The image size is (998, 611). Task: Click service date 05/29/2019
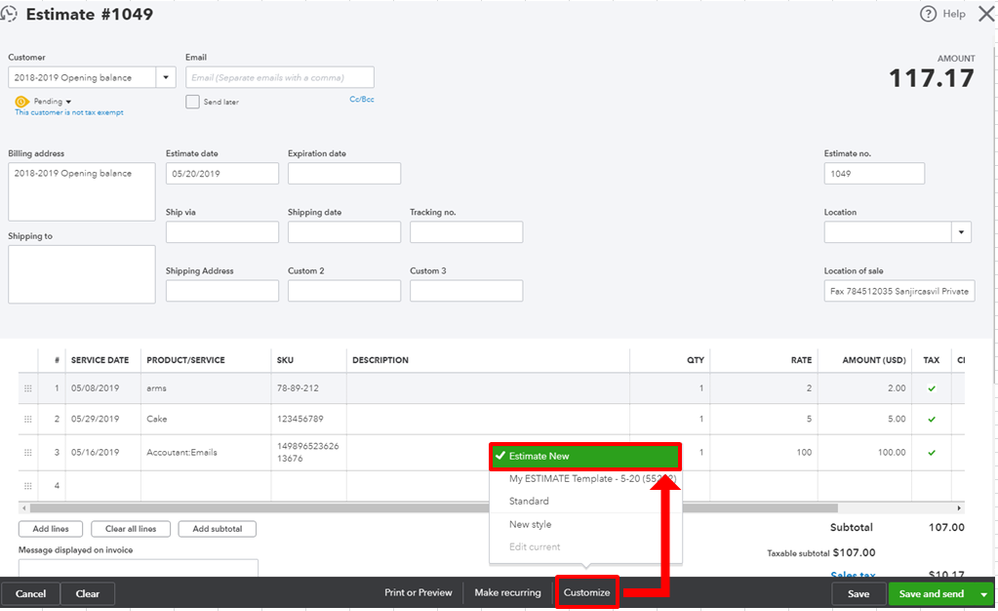[x=102, y=419]
